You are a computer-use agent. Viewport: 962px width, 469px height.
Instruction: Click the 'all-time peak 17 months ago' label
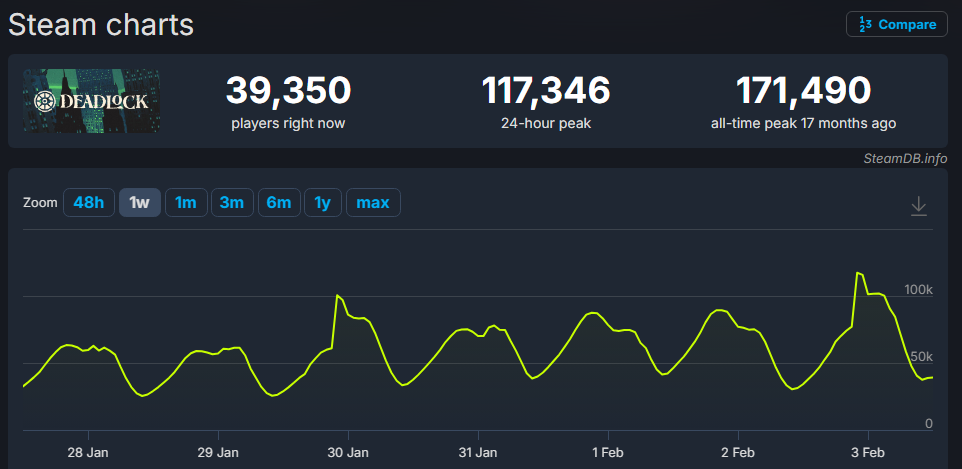803,123
